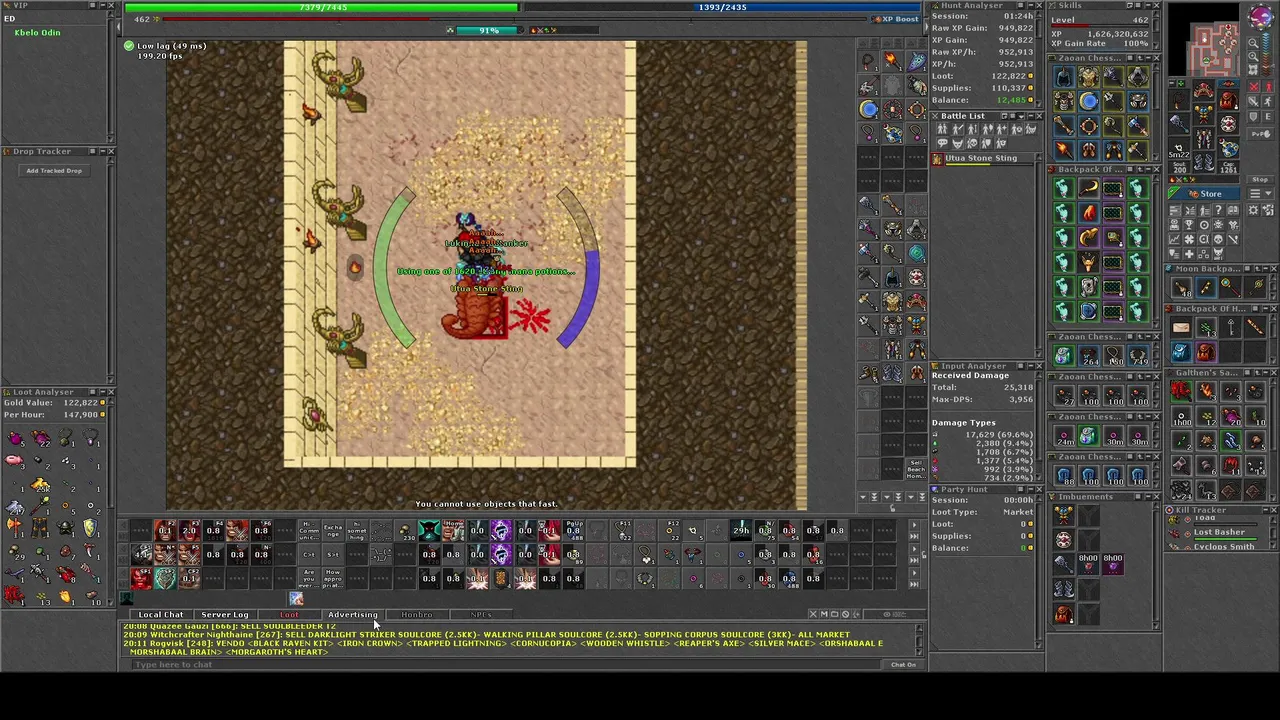Open the options gear icon
Screen dimensions: 1280x720
pos(1253,209)
